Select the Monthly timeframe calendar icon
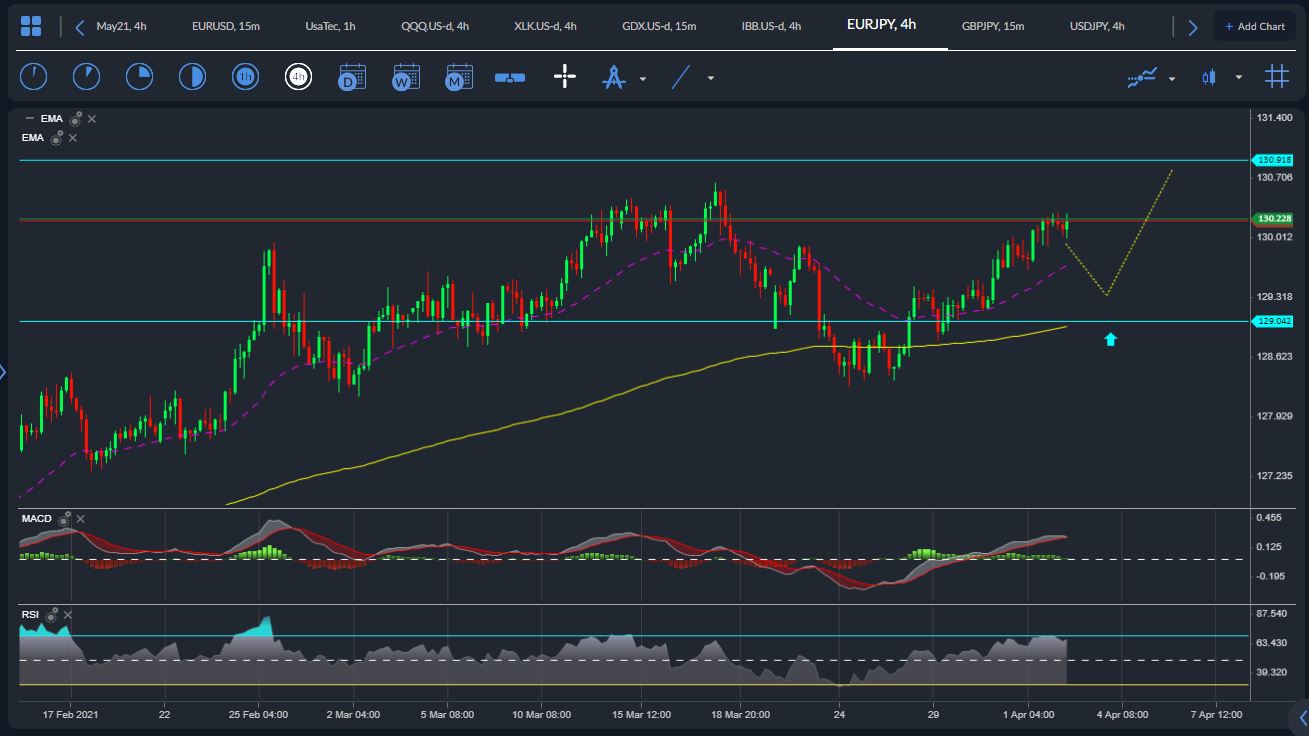The image size is (1309, 736). point(459,76)
